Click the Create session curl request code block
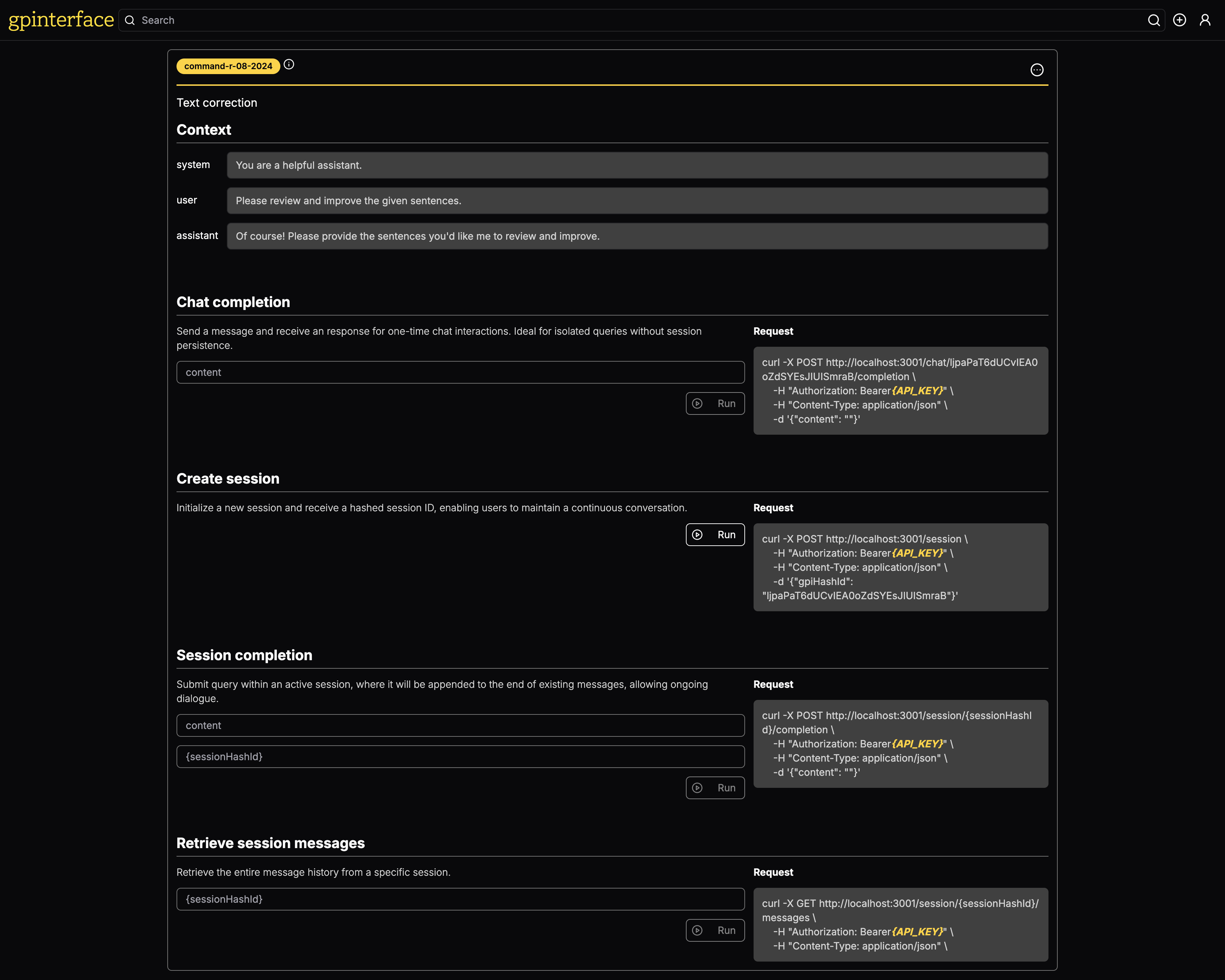 pyautogui.click(x=901, y=567)
